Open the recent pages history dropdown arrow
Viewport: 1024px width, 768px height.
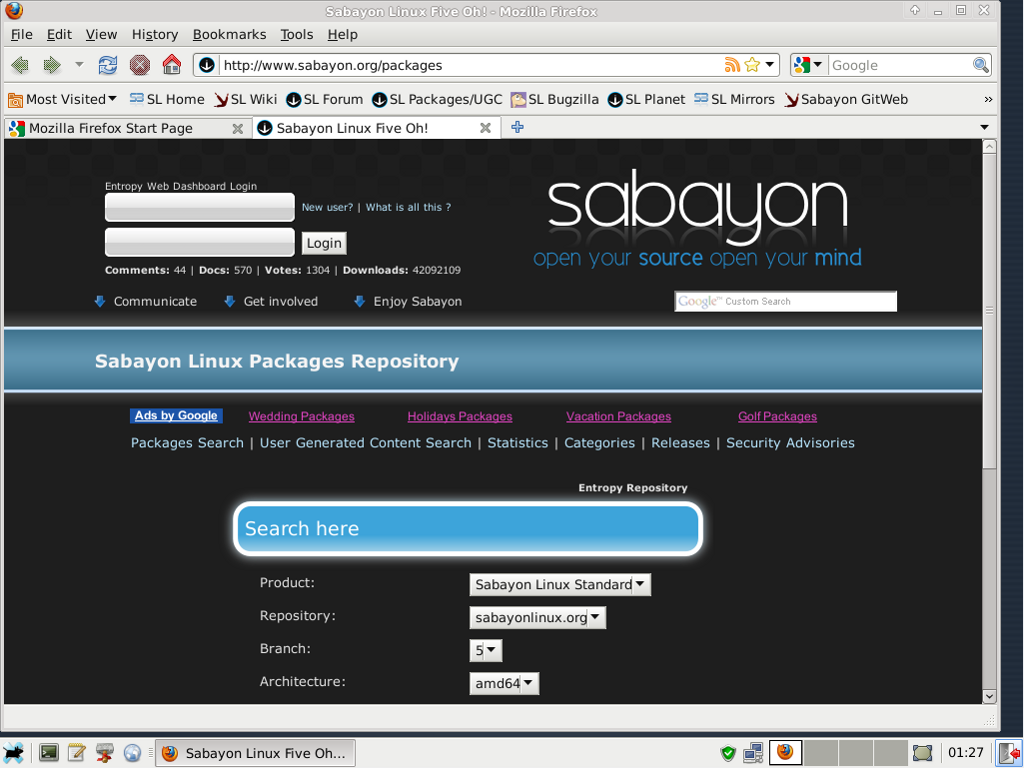click(x=79, y=65)
